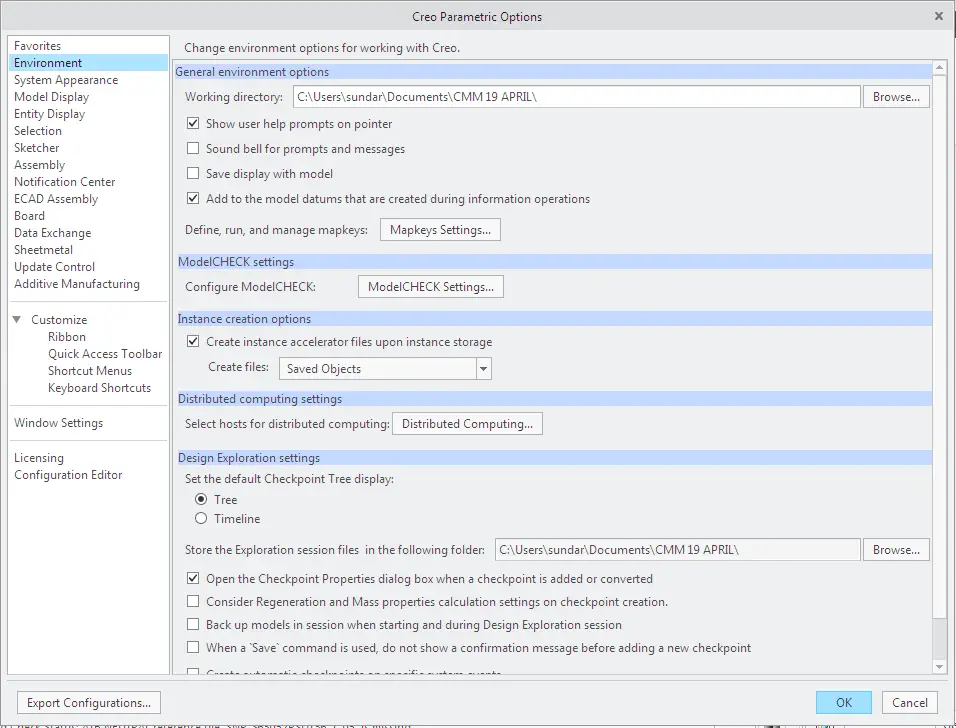Select Configuration Editor in sidebar

[x=68, y=475]
